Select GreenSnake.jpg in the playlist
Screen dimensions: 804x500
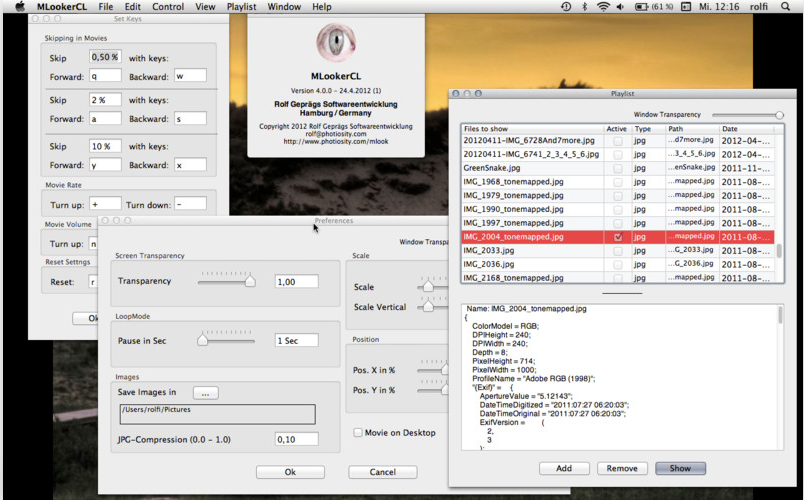click(617, 168)
